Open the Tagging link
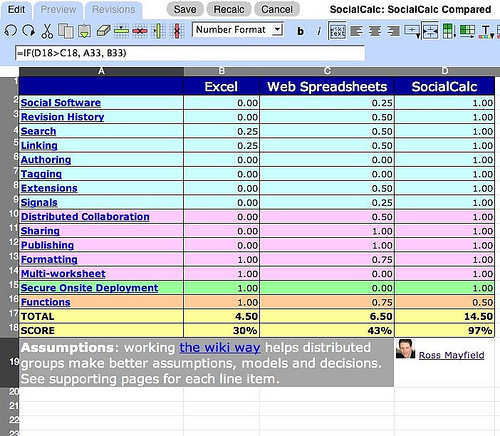This screenshot has height=436, width=500. click(41, 174)
